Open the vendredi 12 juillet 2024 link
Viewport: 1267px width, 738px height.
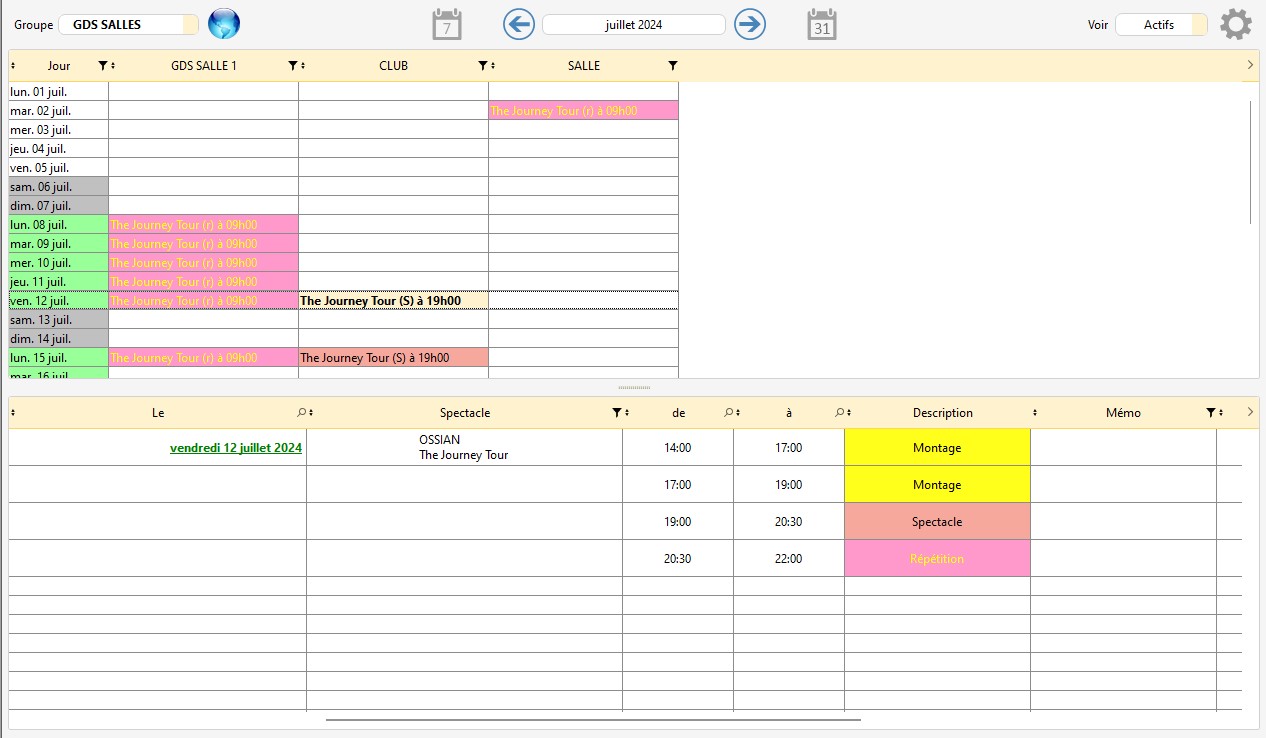(236, 448)
